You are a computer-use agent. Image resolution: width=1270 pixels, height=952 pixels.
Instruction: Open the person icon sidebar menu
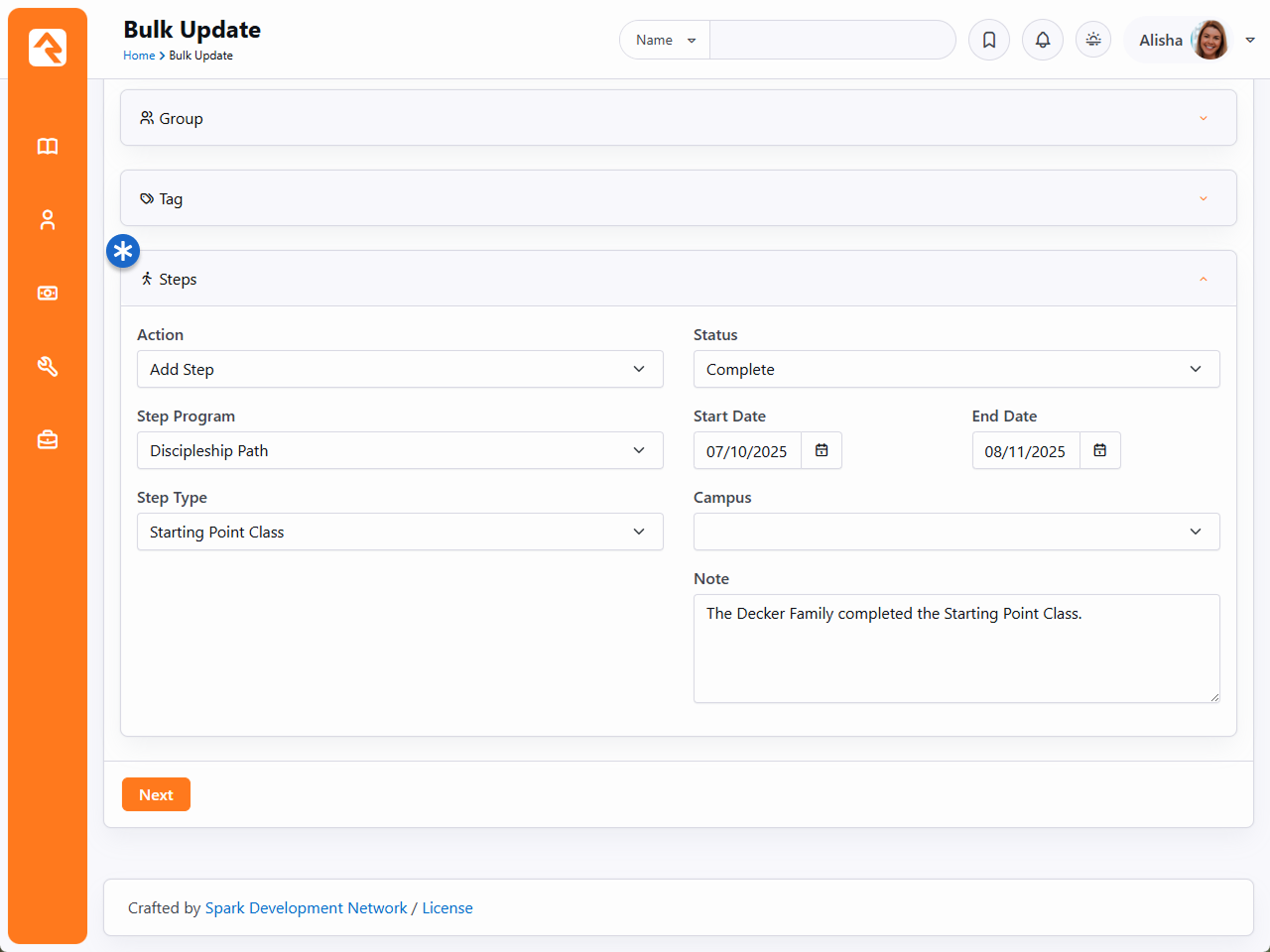(x=48, y=220)
